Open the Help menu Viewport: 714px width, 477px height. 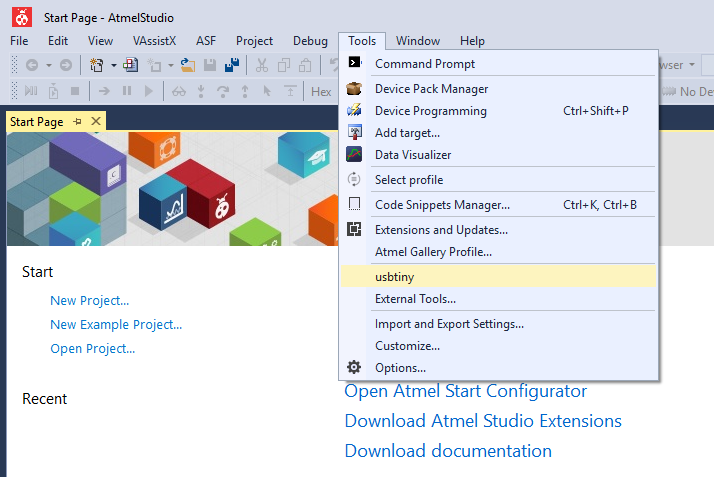click(472, 41)
